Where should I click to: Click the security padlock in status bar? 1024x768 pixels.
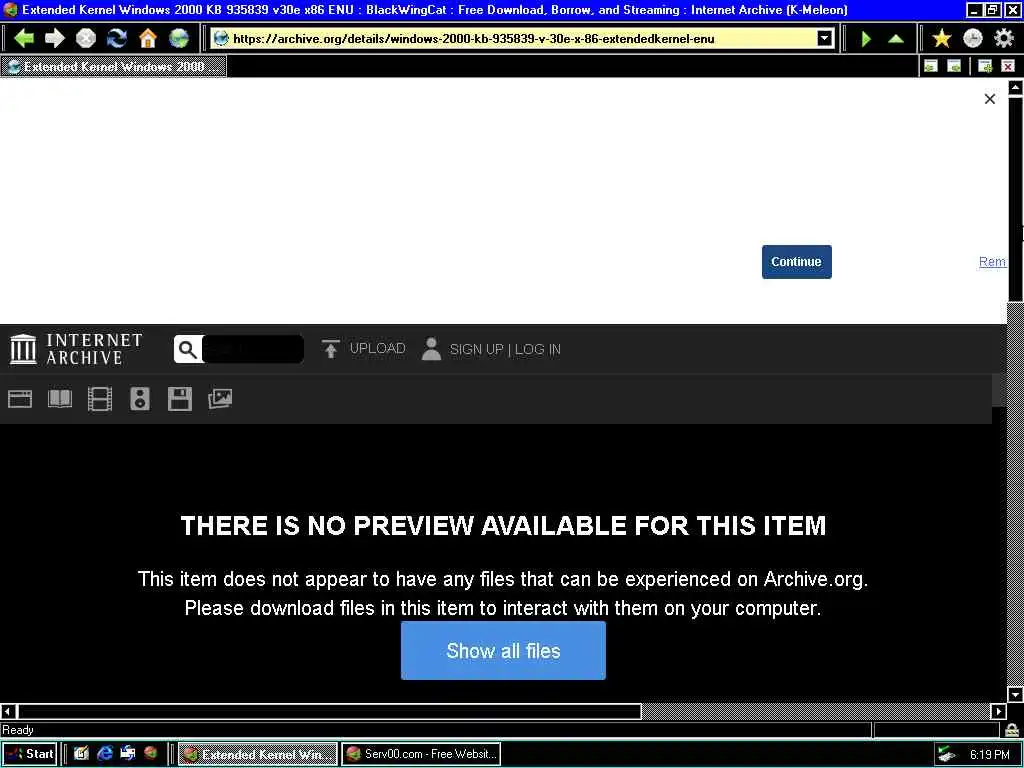point(1013,729)
